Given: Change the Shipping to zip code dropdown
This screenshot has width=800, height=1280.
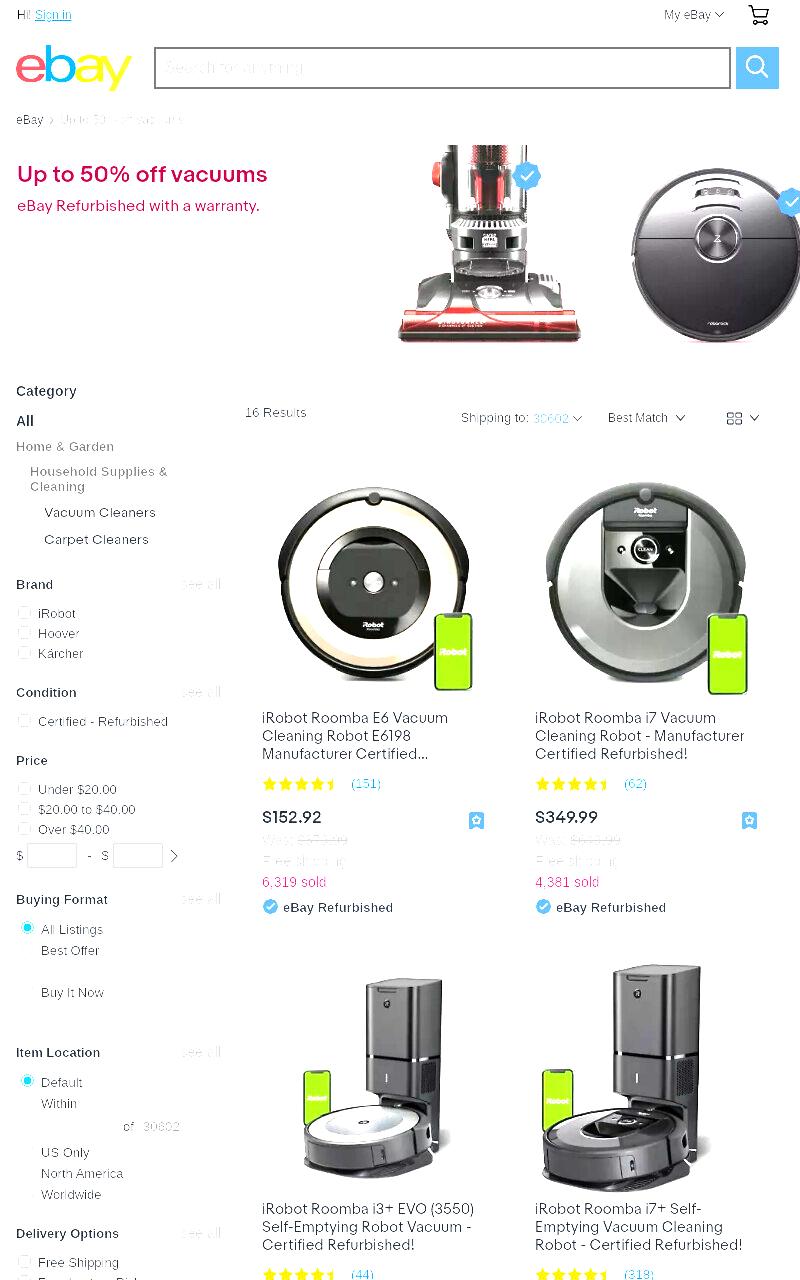Looking at the screenshot, I should pos(557,418).
